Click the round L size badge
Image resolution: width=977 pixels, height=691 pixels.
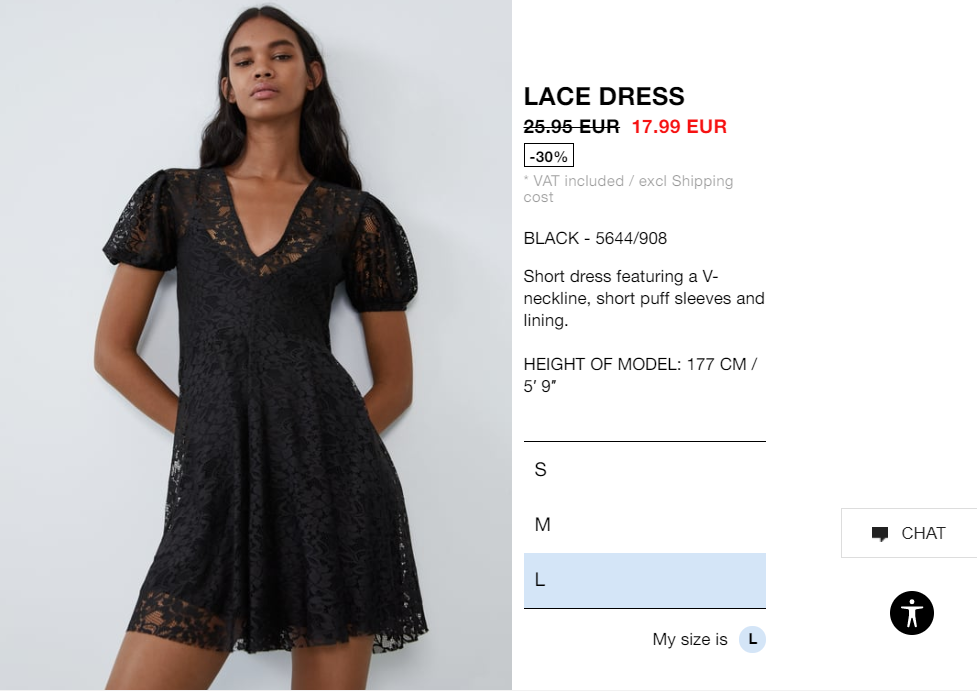[752, 639]
